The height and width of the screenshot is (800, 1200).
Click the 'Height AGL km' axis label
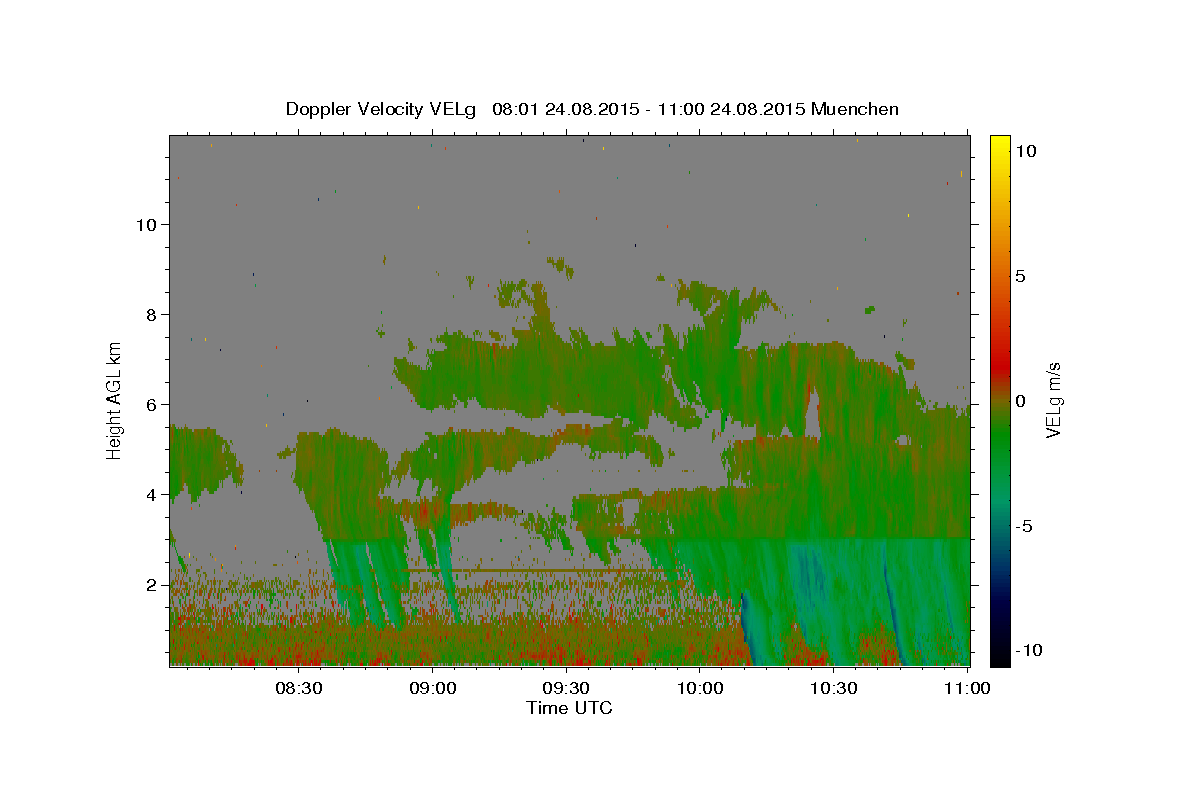pyautogui.click(x=115, y=399)
